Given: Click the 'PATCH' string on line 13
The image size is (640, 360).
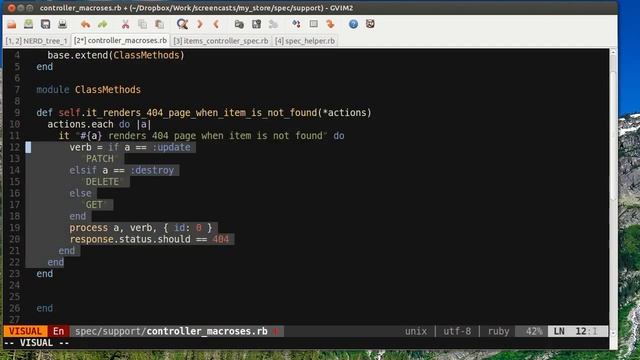Looking at the screenshot, I should 100,159.
